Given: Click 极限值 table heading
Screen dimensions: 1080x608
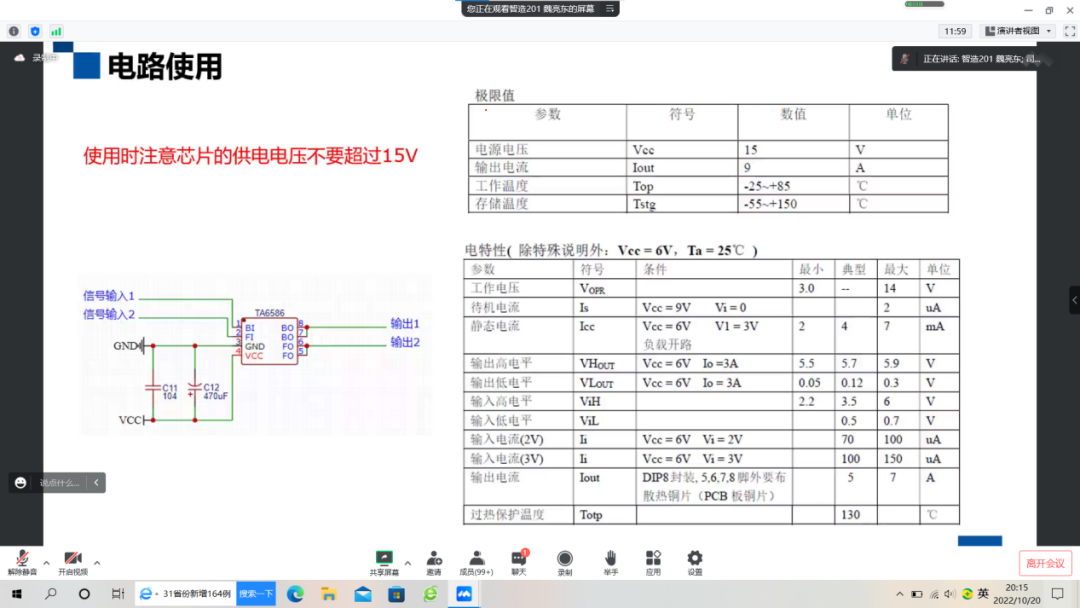Looking at the screenshot, I should tap(495, 95).
